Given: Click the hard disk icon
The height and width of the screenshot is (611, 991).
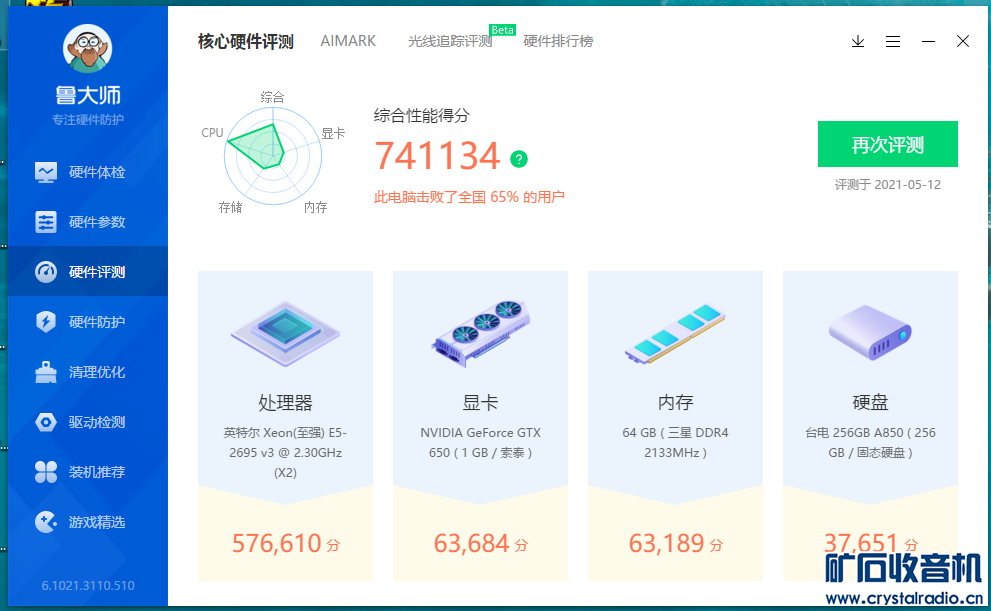Looking at the screenshot, I should tap(870, 332).
